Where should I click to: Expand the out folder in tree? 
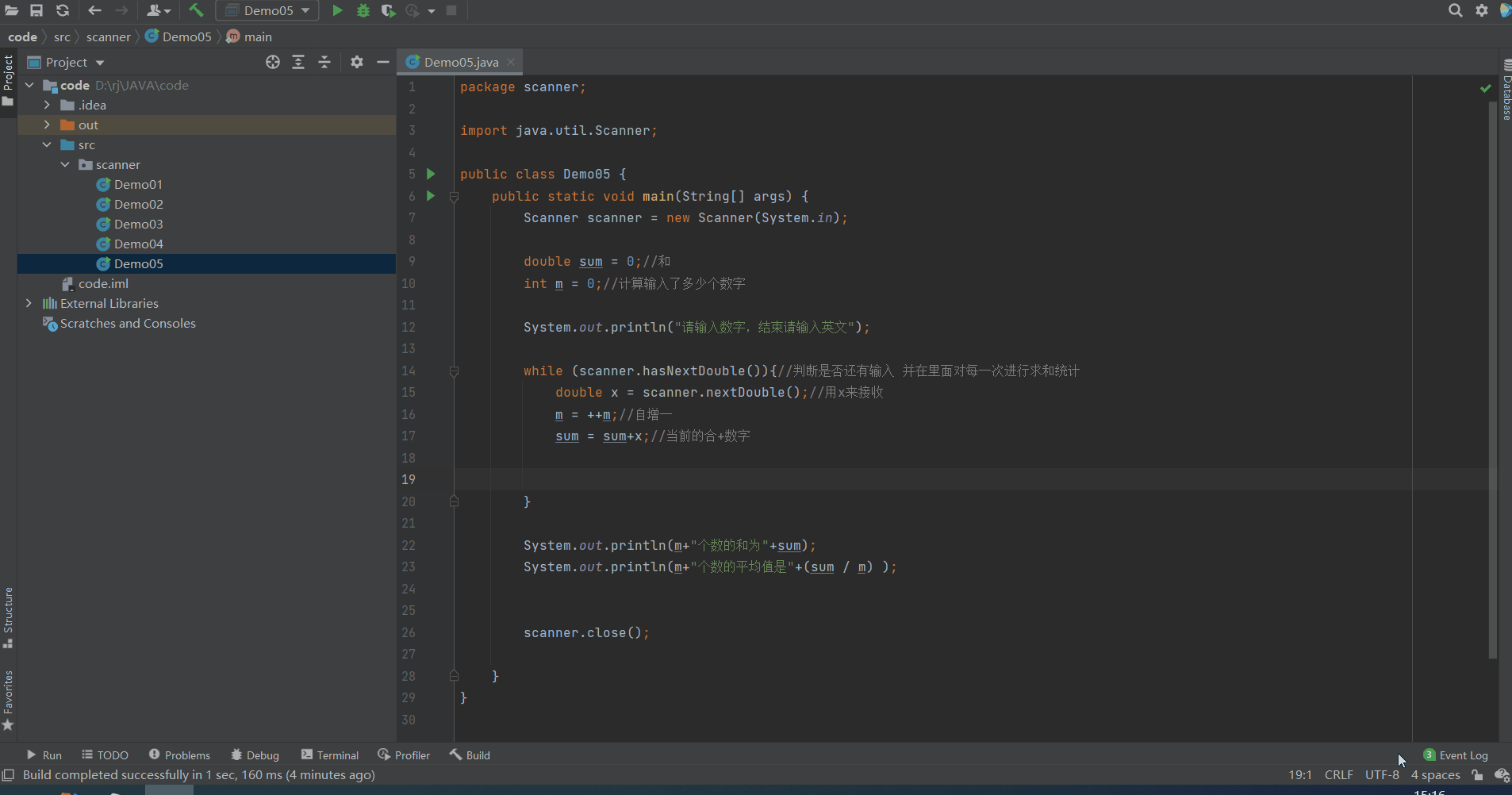[x=47, y=125]
